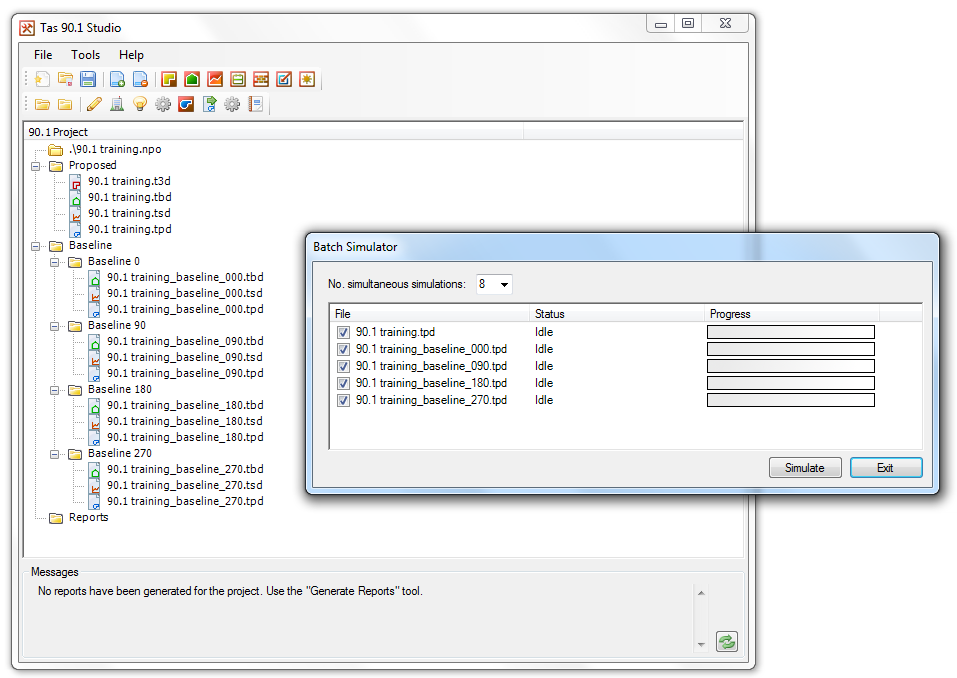
Task: Select 90.1 training.tbd in the tree
Action: pyautogui.click(x=129, y=197)
